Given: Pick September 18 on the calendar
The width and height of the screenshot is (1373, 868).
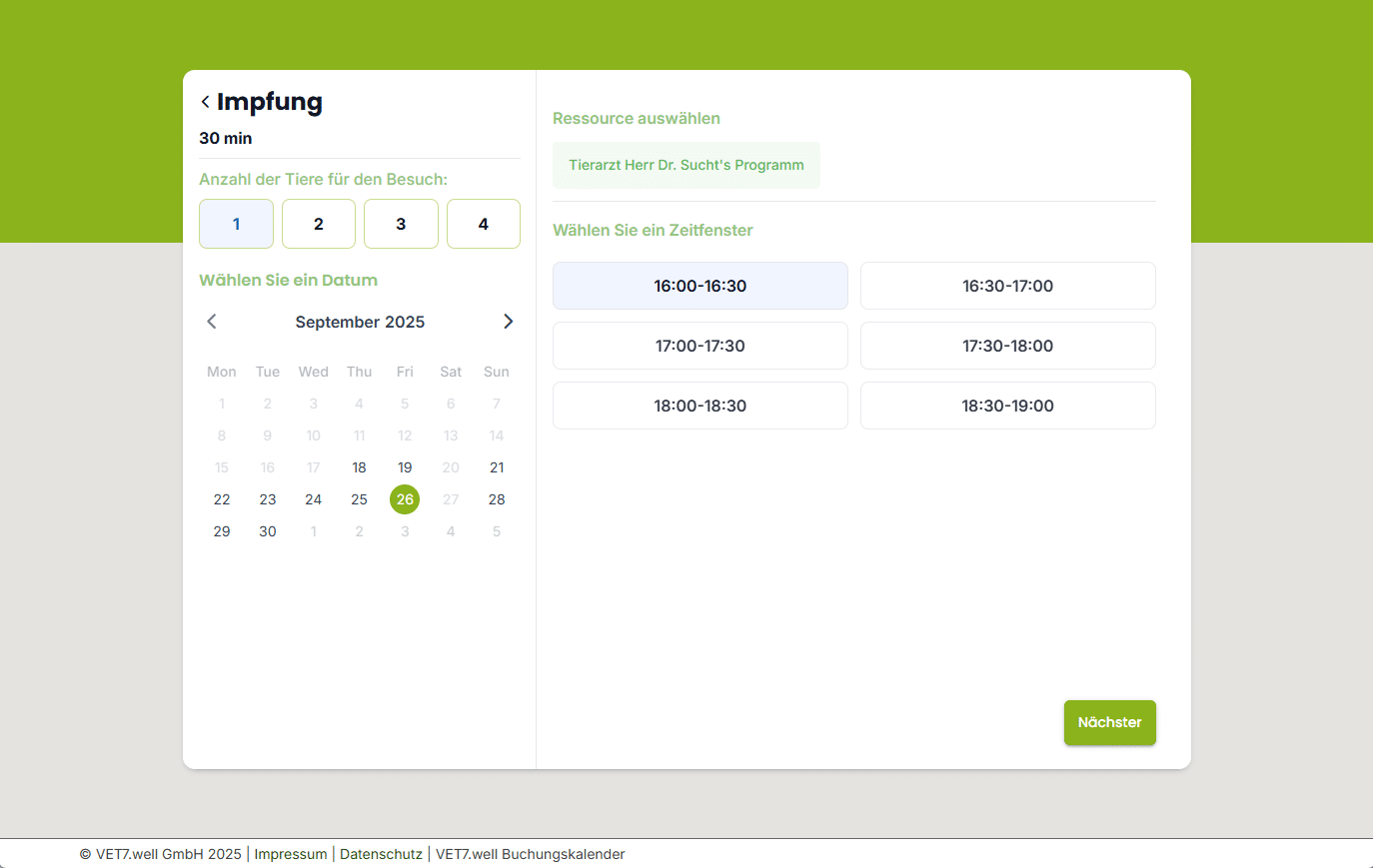Looking at the screenshot, I should coord(359,467).
